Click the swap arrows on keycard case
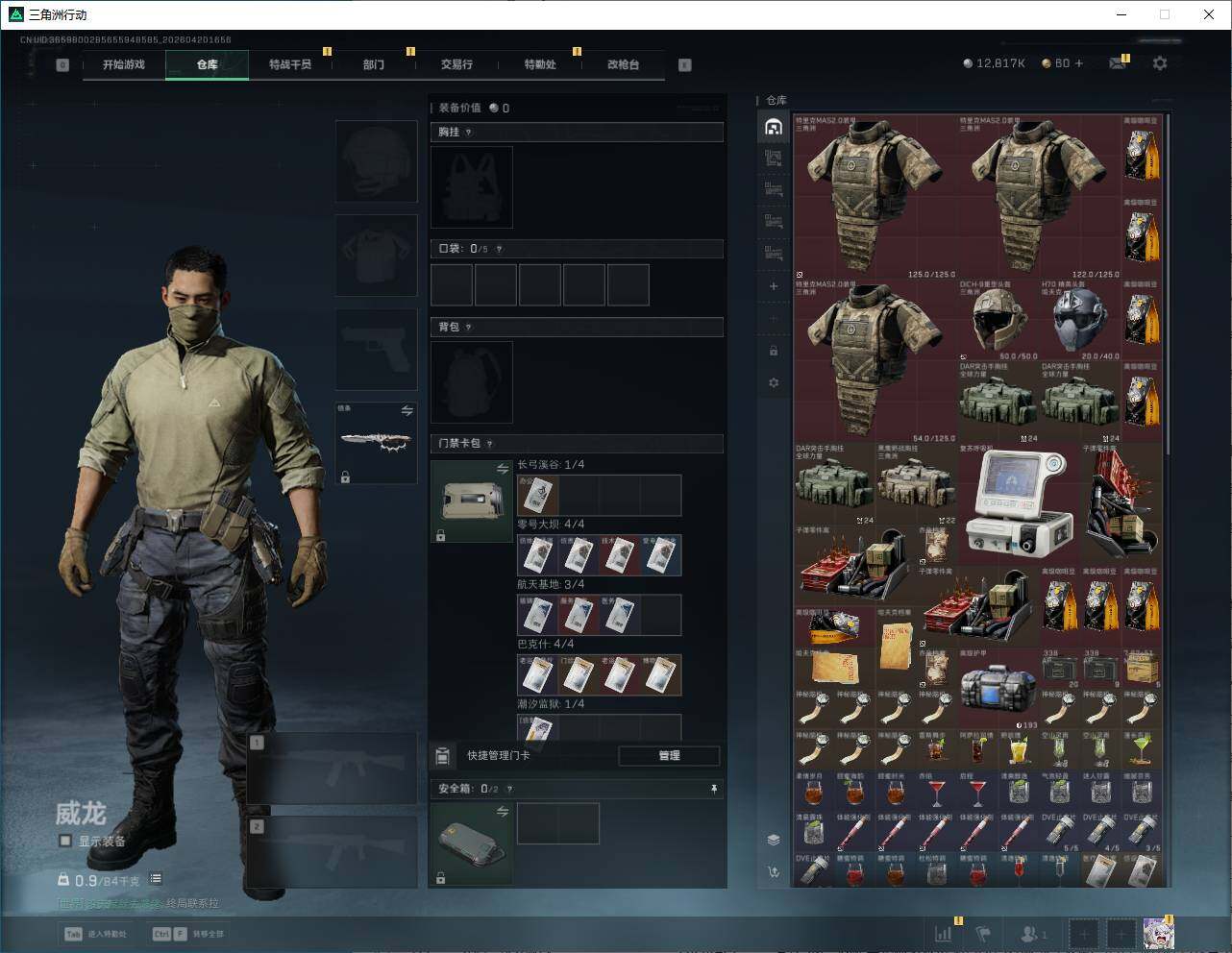 click(x=502, y=469)
